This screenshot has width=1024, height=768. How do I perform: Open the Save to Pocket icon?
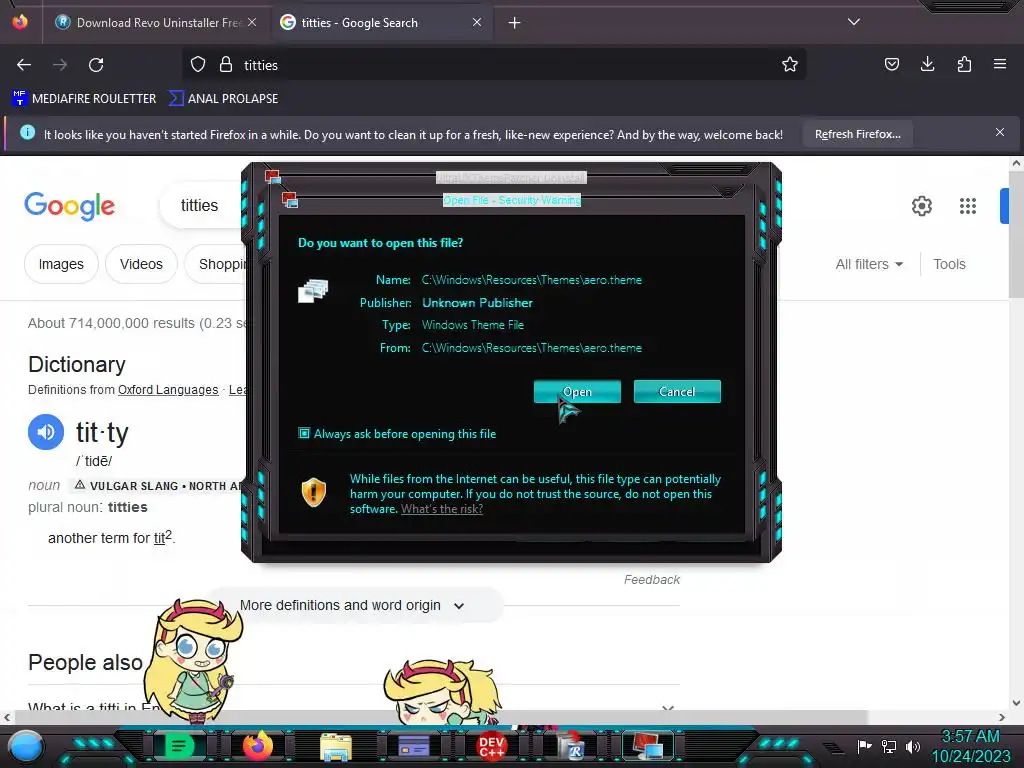click(891, 64)
